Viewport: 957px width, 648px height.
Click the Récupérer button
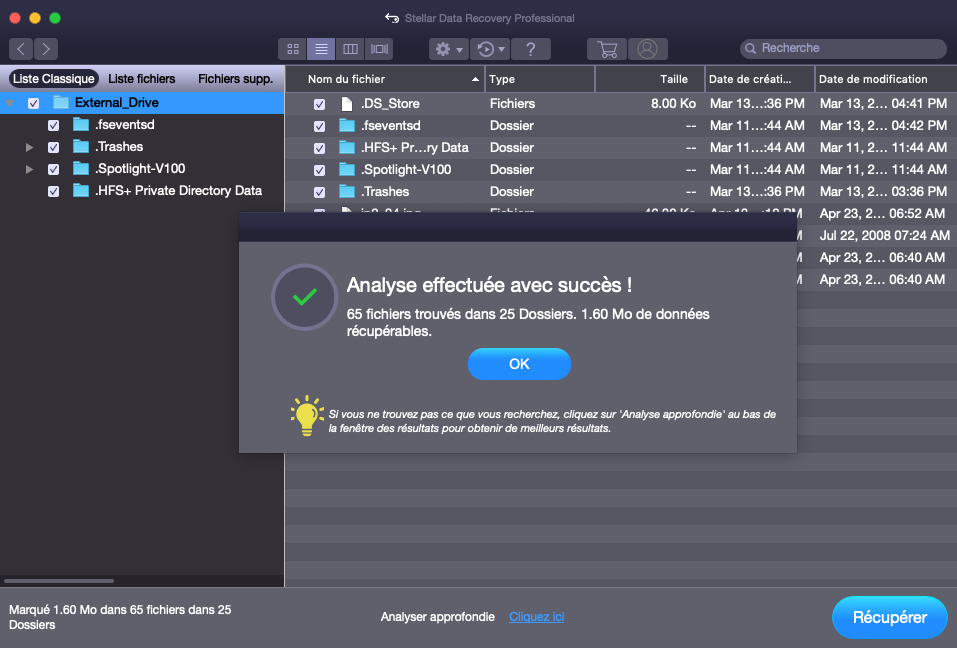pyautogui.click(x=890, y=617)
